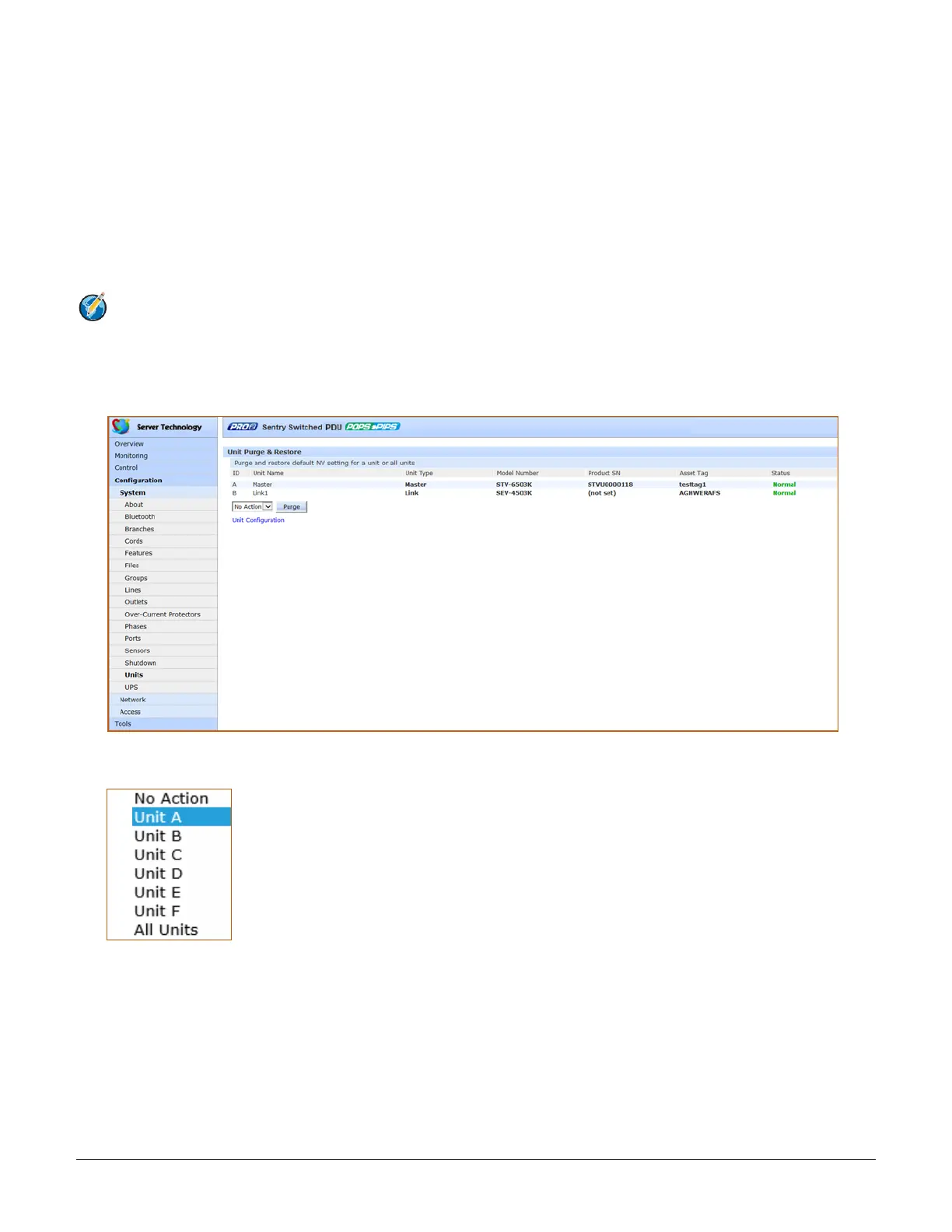
Task: Click the PRO2 badge in header
Action: coord(243,426)
